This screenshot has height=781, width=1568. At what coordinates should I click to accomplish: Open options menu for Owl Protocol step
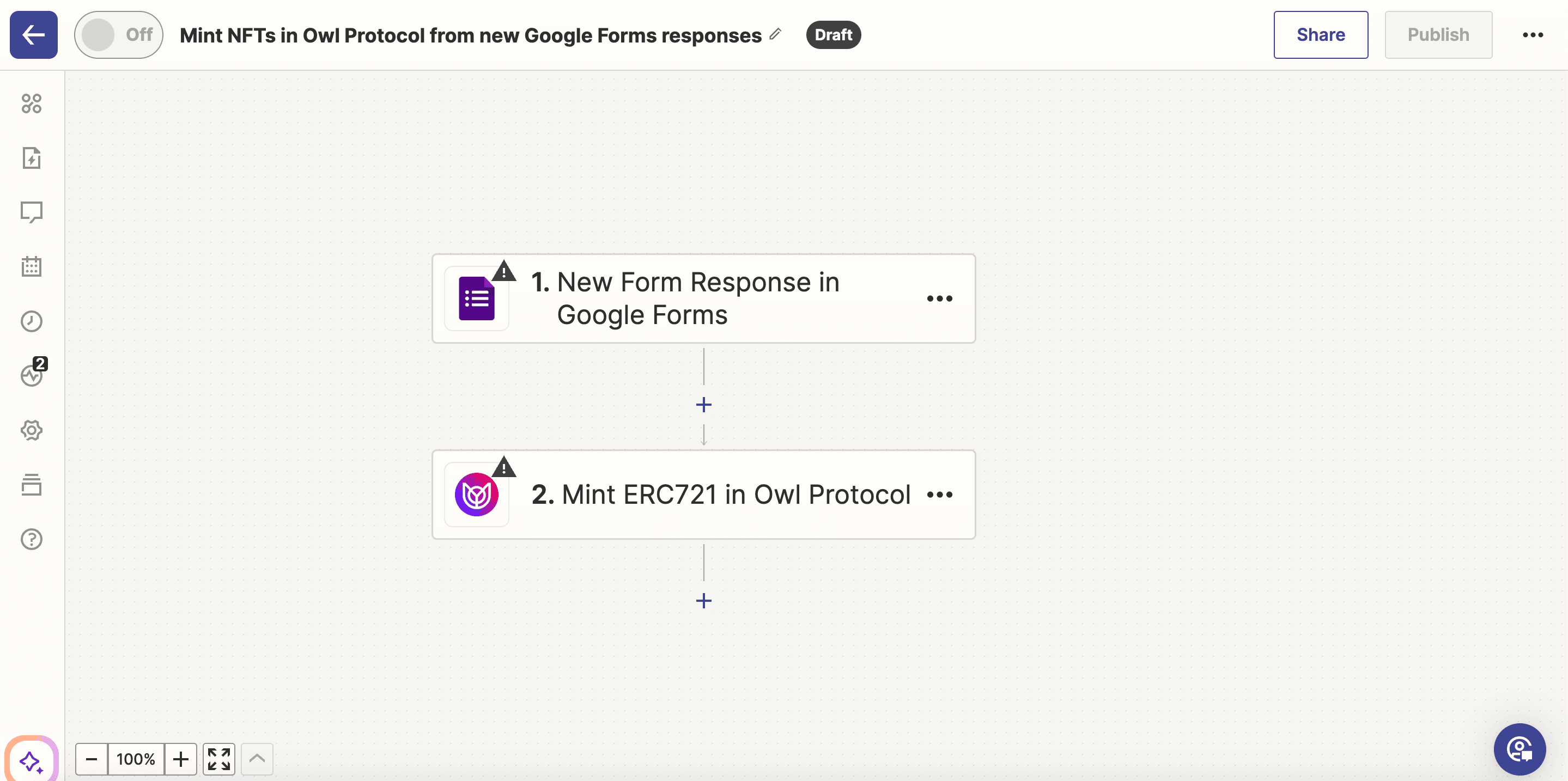[x=939, y=495]
